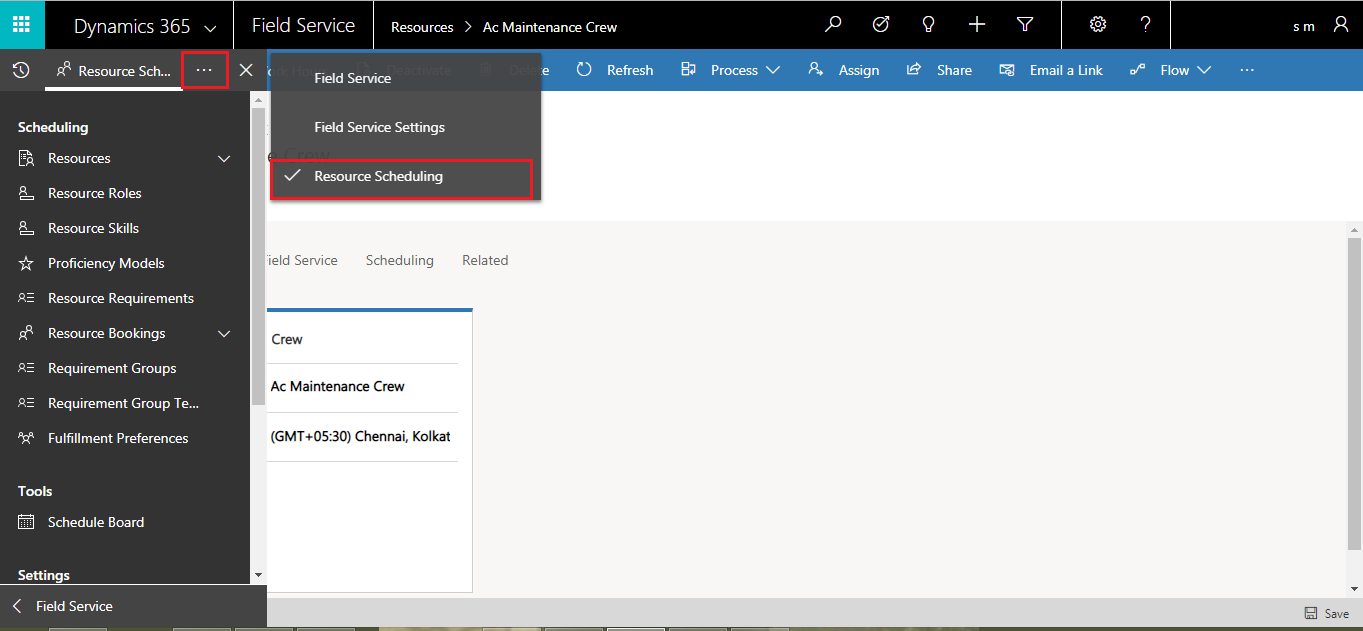Switch to the Field Service form tab
Screen dimensions: 1363x631
tap(303, 260)
